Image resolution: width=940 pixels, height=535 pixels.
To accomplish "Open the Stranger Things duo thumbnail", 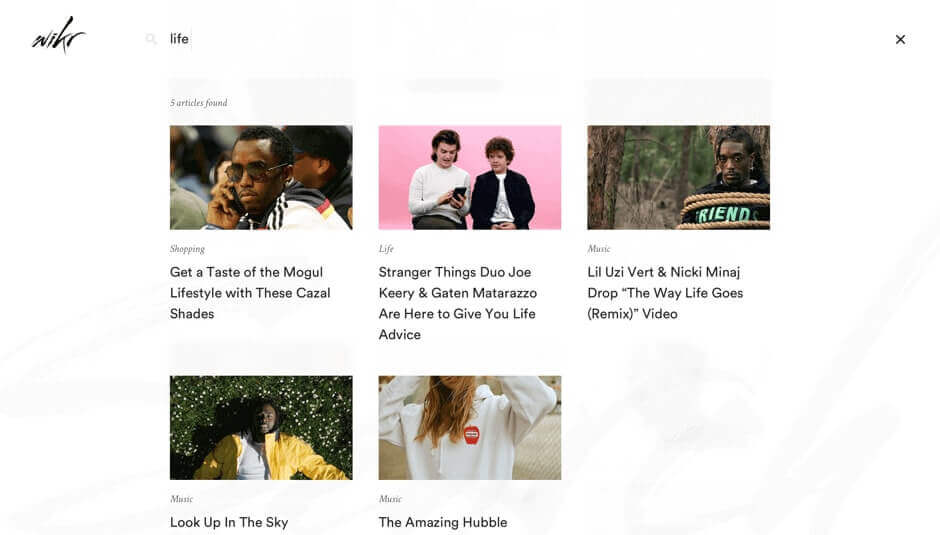I will (x=470, y=178).
